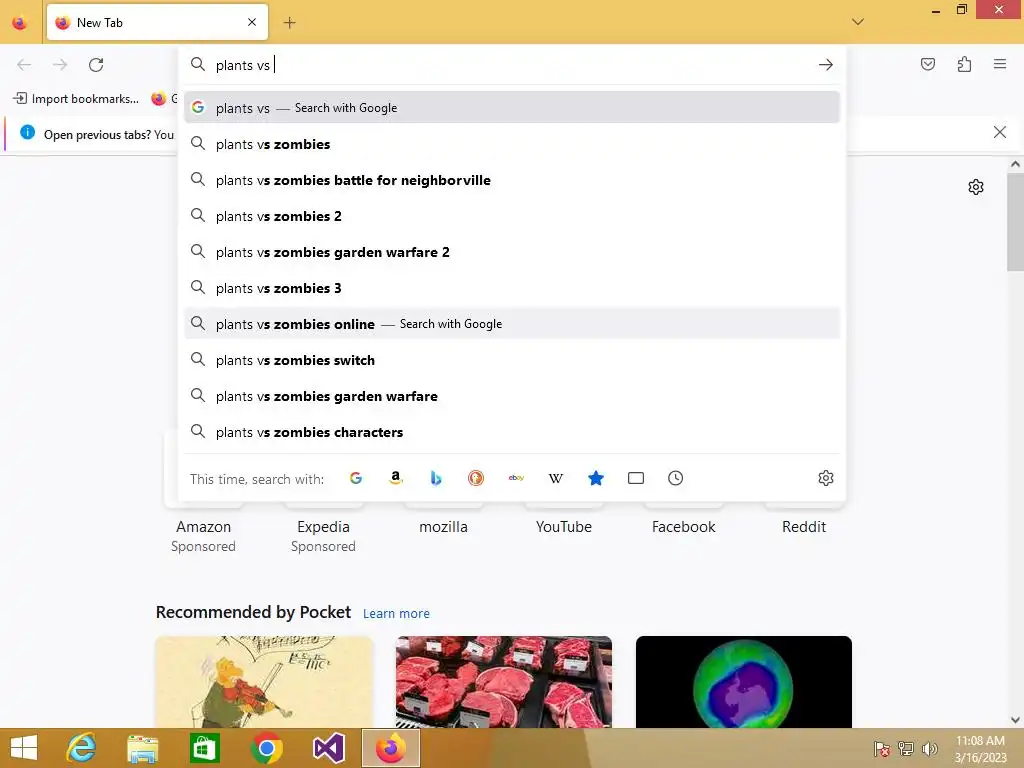Click the Go arrow in address bar
This screenshot has width=1024, height=768.
click(825, 65)
